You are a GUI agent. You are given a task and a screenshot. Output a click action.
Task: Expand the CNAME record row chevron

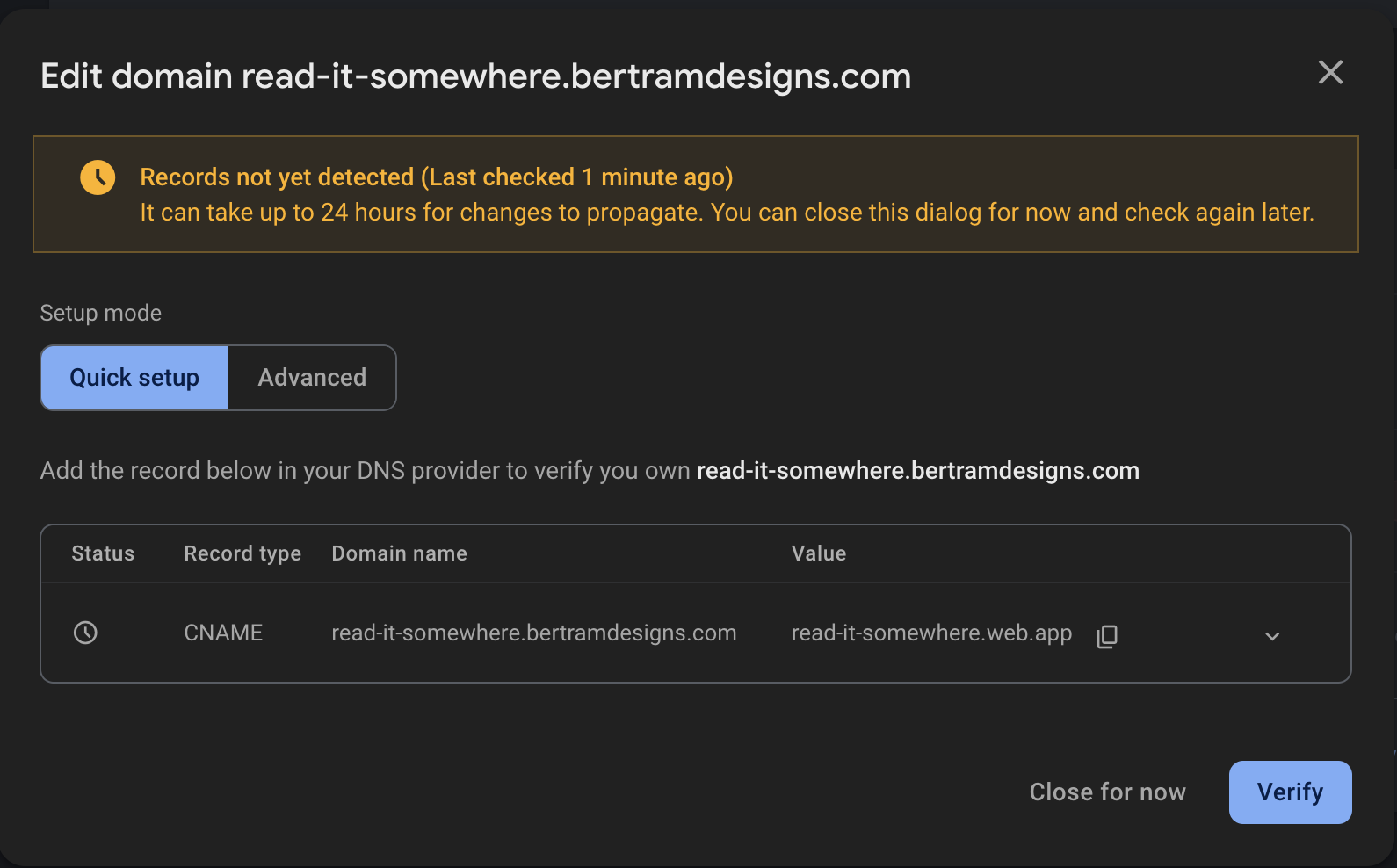click(x=1272, y=636)
